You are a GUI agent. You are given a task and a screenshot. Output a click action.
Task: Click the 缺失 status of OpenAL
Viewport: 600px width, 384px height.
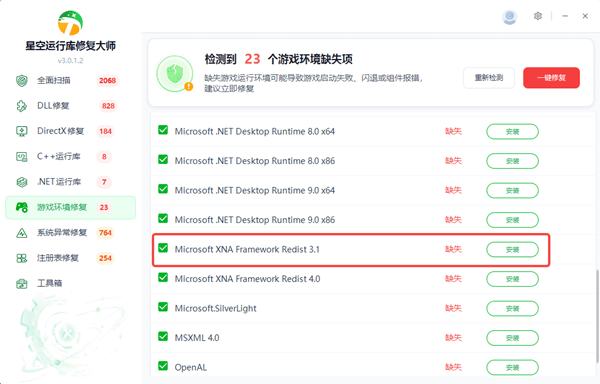click(x=453, y=367)
